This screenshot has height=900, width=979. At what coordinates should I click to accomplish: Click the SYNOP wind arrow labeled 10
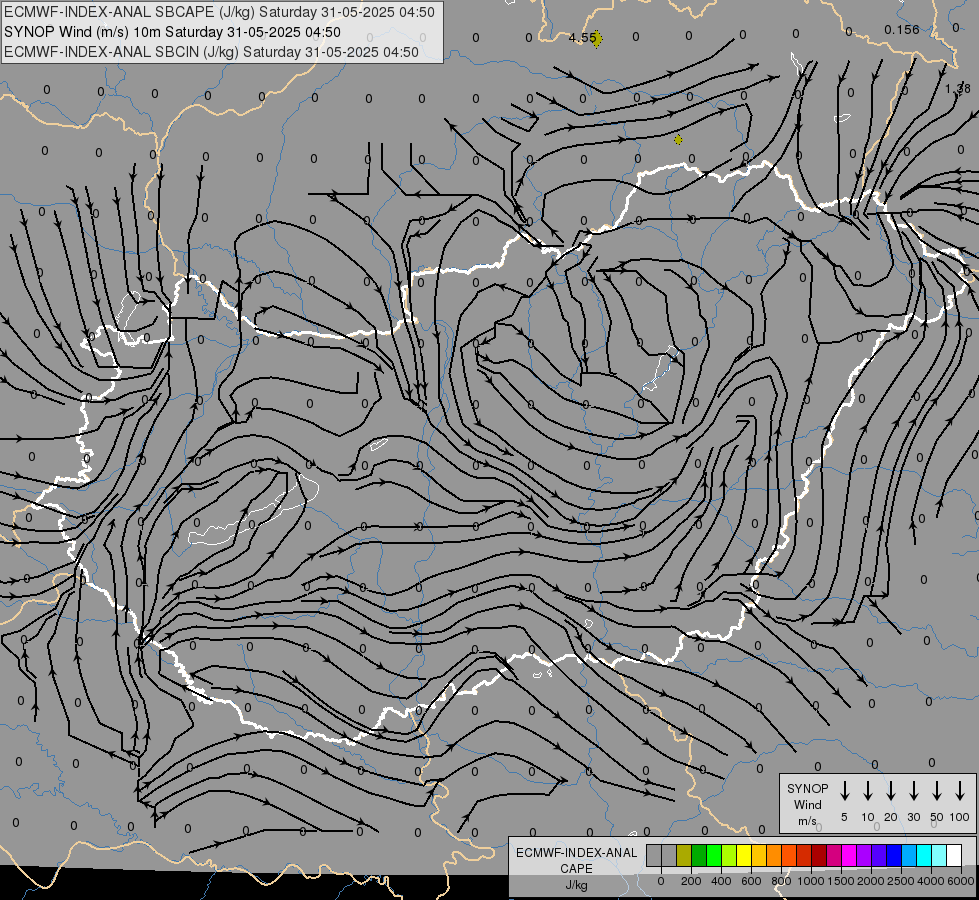pyautogui.click(x=868, y=791)
